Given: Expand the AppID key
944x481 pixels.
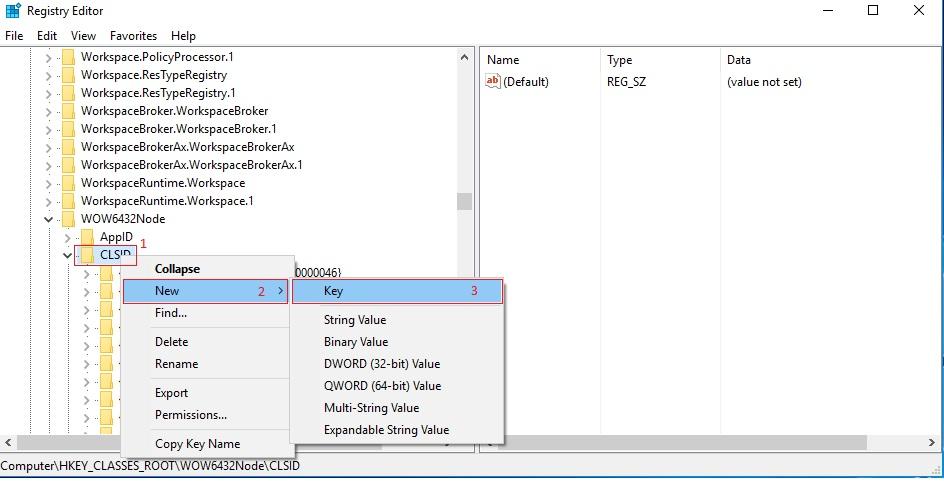Looking at the screenshot, I should point(67,237).
